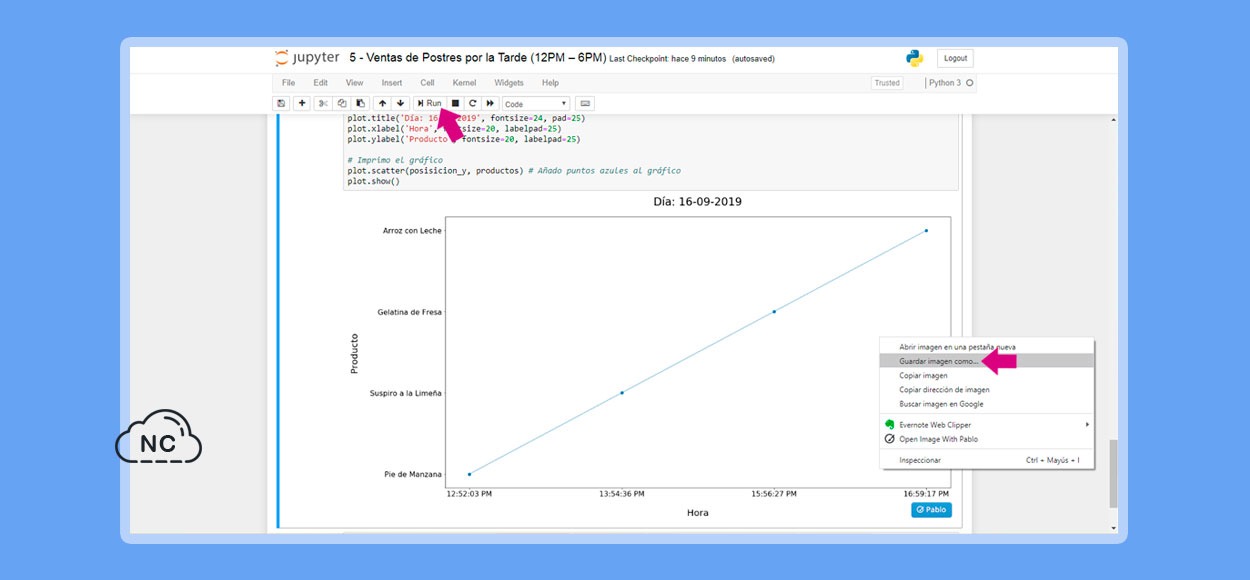This screenshot has width=1250, height=580.
Task: Paste cells below using the toolbar icon
Action: click(x=360, y=103)
